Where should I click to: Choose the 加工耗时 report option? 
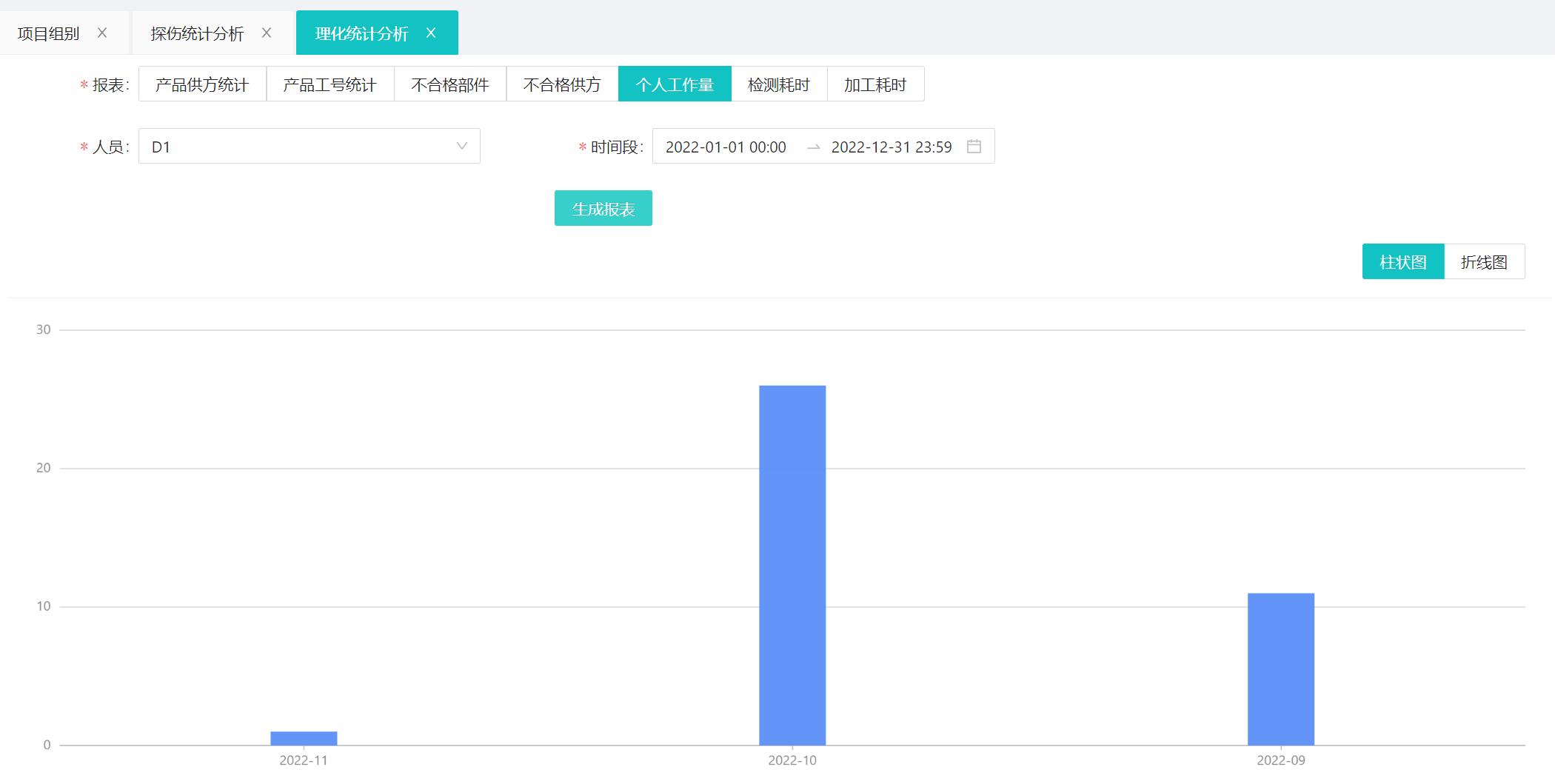tap(875, 84)
